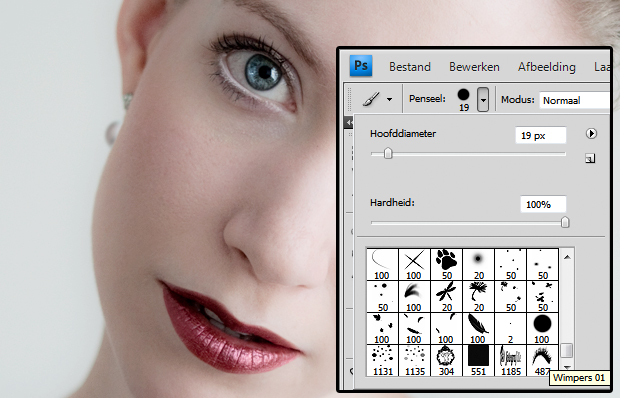Open the Bewerken menu
Image resolution: width=620 pixels, height=398 pixels.
point(474,67)
